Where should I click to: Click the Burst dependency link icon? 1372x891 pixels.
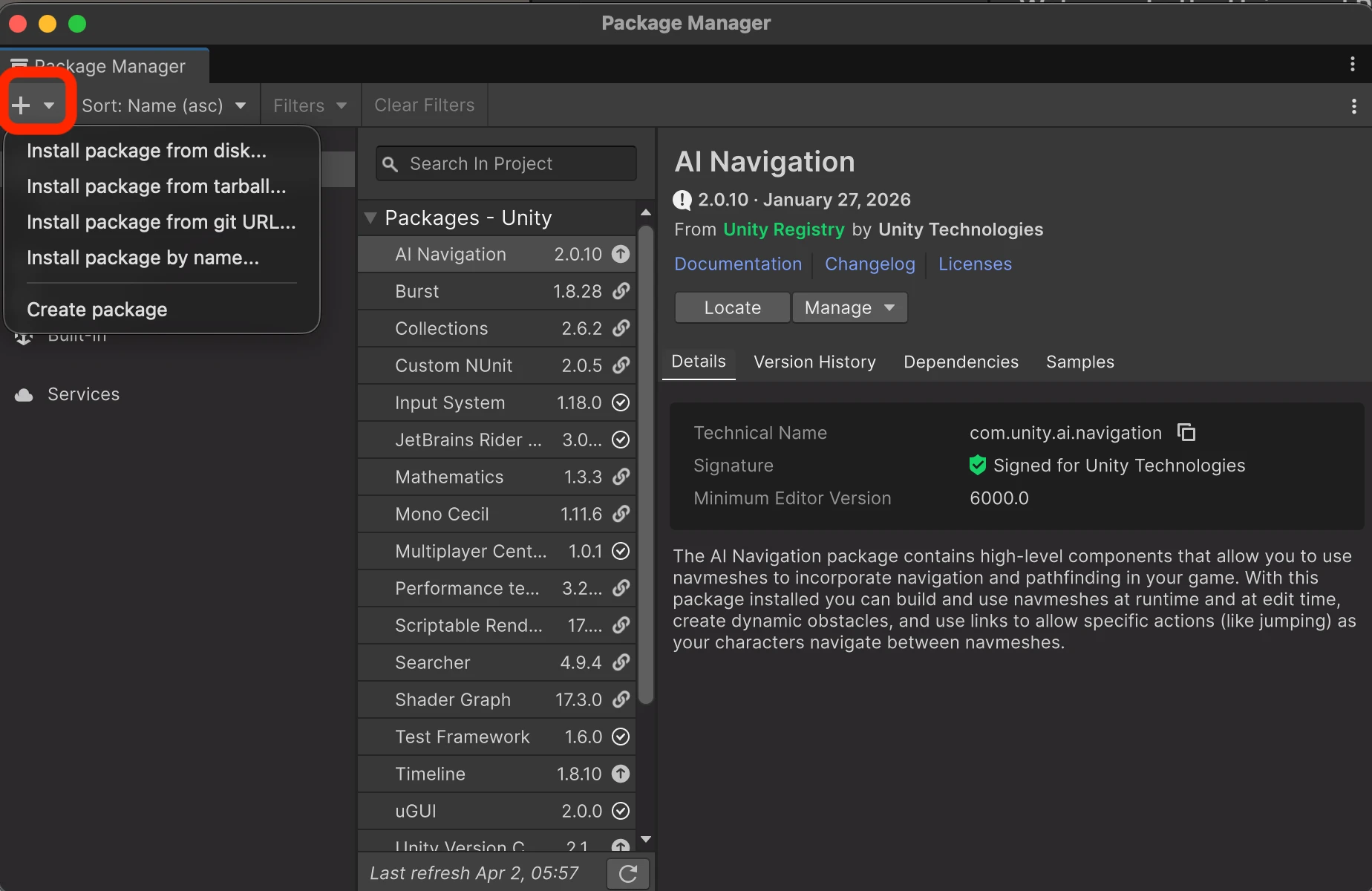[621, 291]
